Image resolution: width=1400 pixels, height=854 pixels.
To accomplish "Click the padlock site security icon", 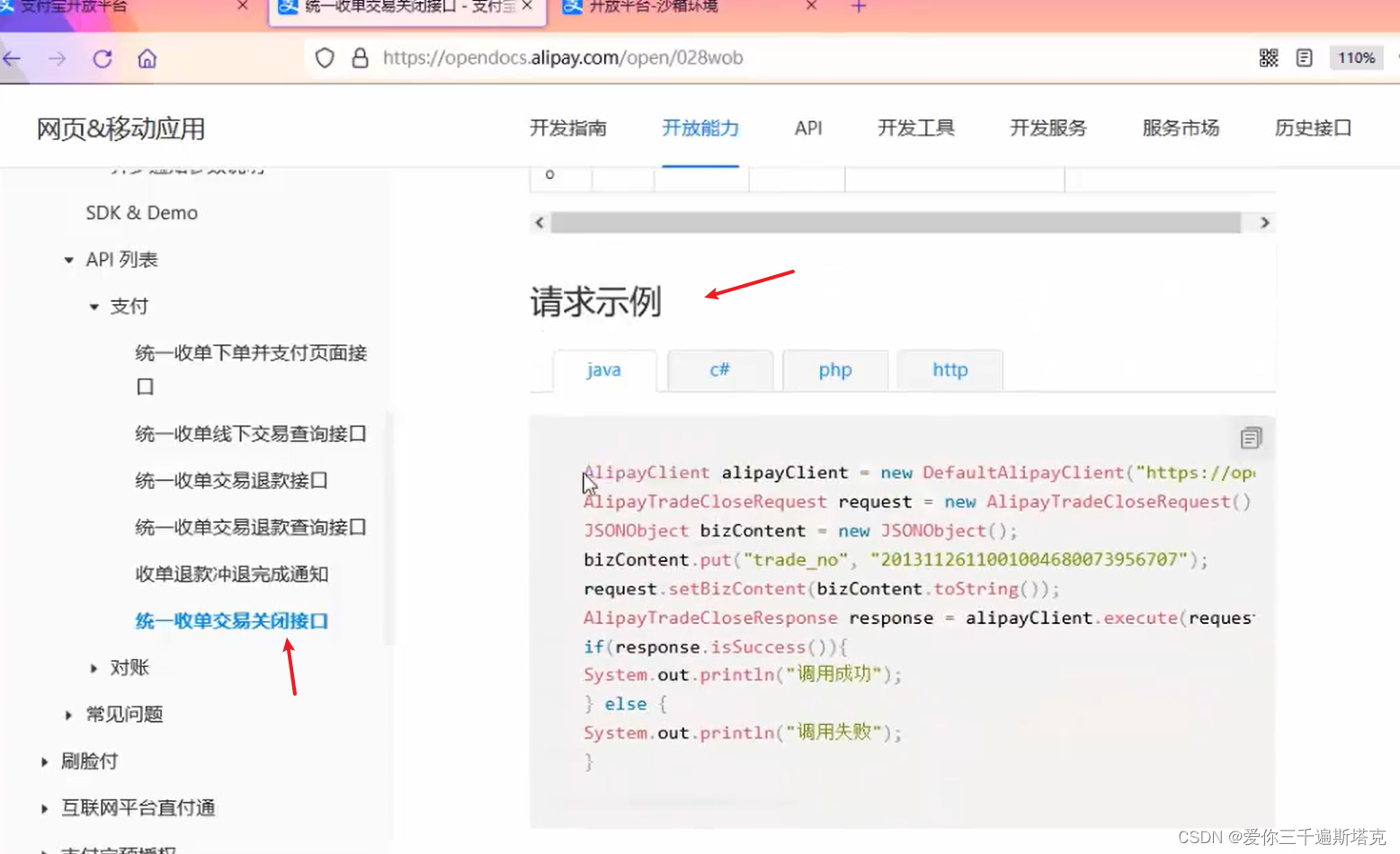I will tap(360, 58).
